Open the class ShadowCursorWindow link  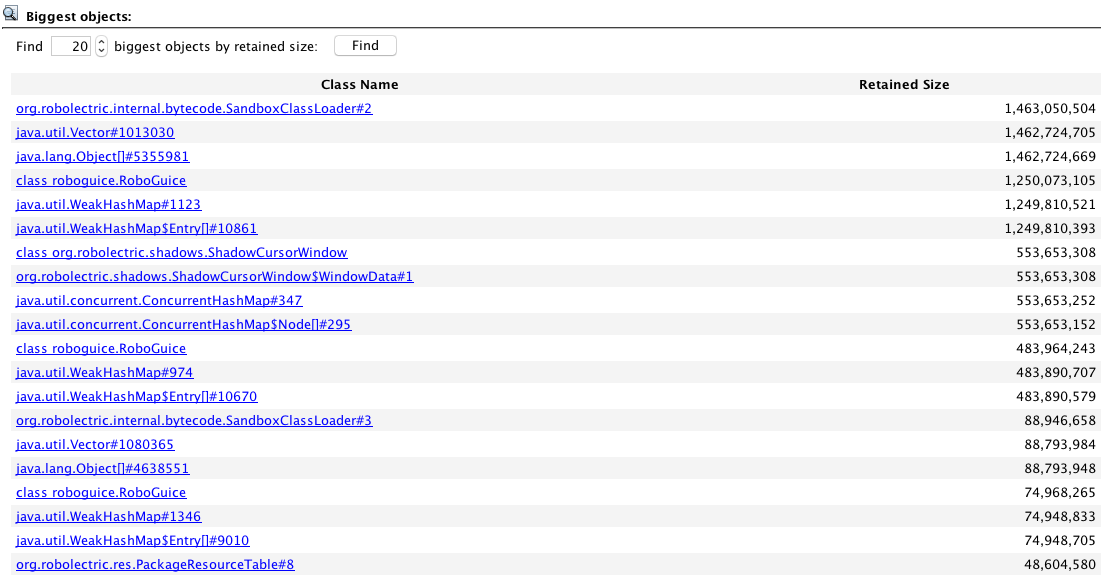182,252
